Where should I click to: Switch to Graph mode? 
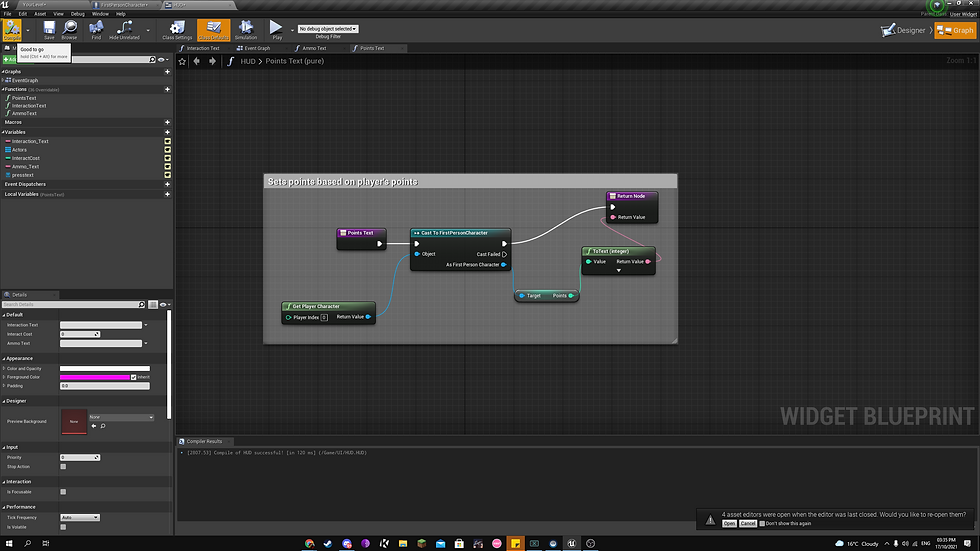pyautogui.click(x=955, y=30)
